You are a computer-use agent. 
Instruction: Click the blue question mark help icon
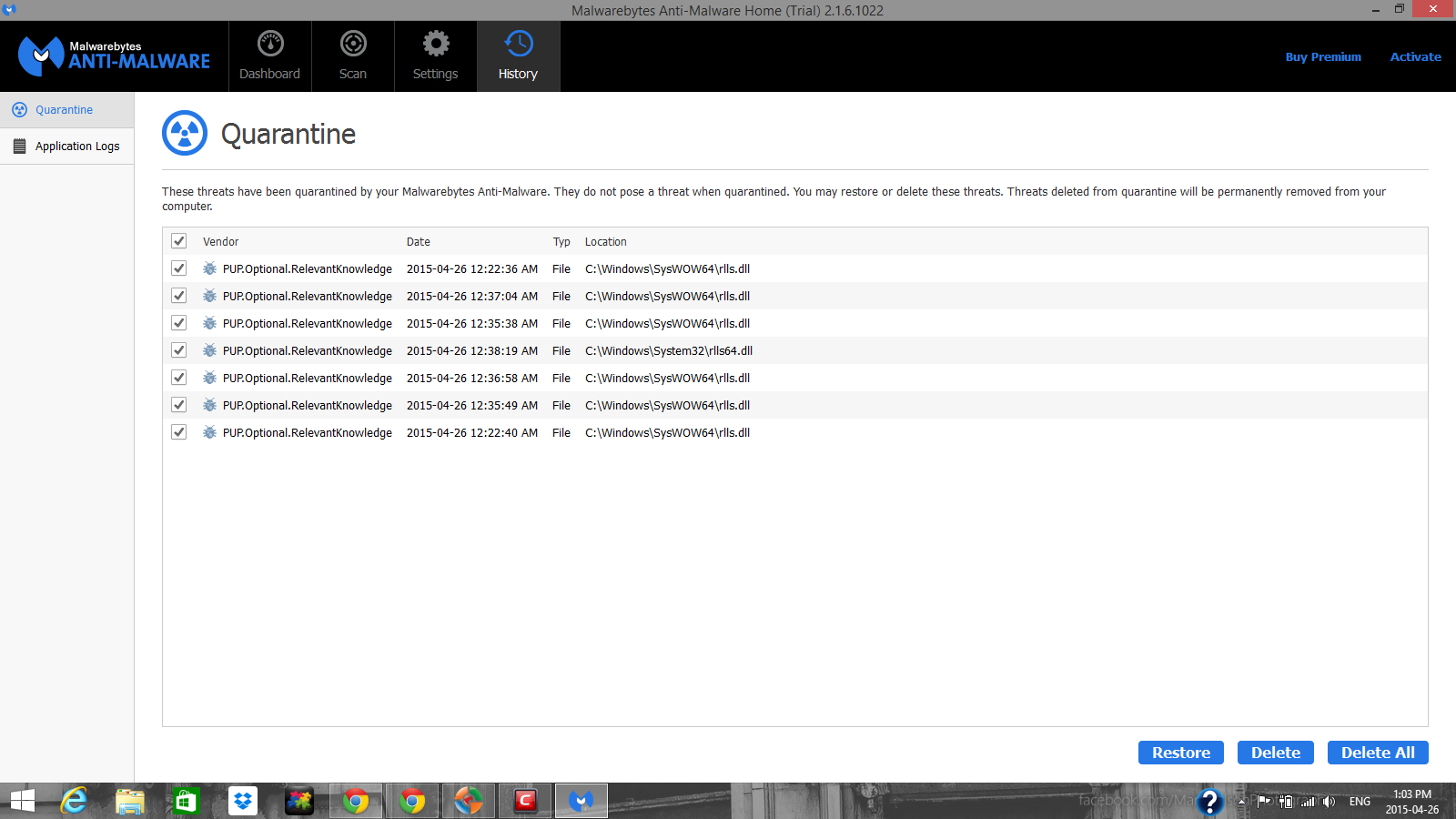1209,801
